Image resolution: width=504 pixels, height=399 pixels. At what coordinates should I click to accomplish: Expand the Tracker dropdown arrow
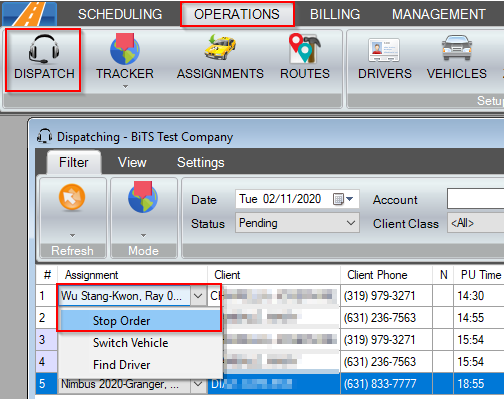(x=125, y=87)
